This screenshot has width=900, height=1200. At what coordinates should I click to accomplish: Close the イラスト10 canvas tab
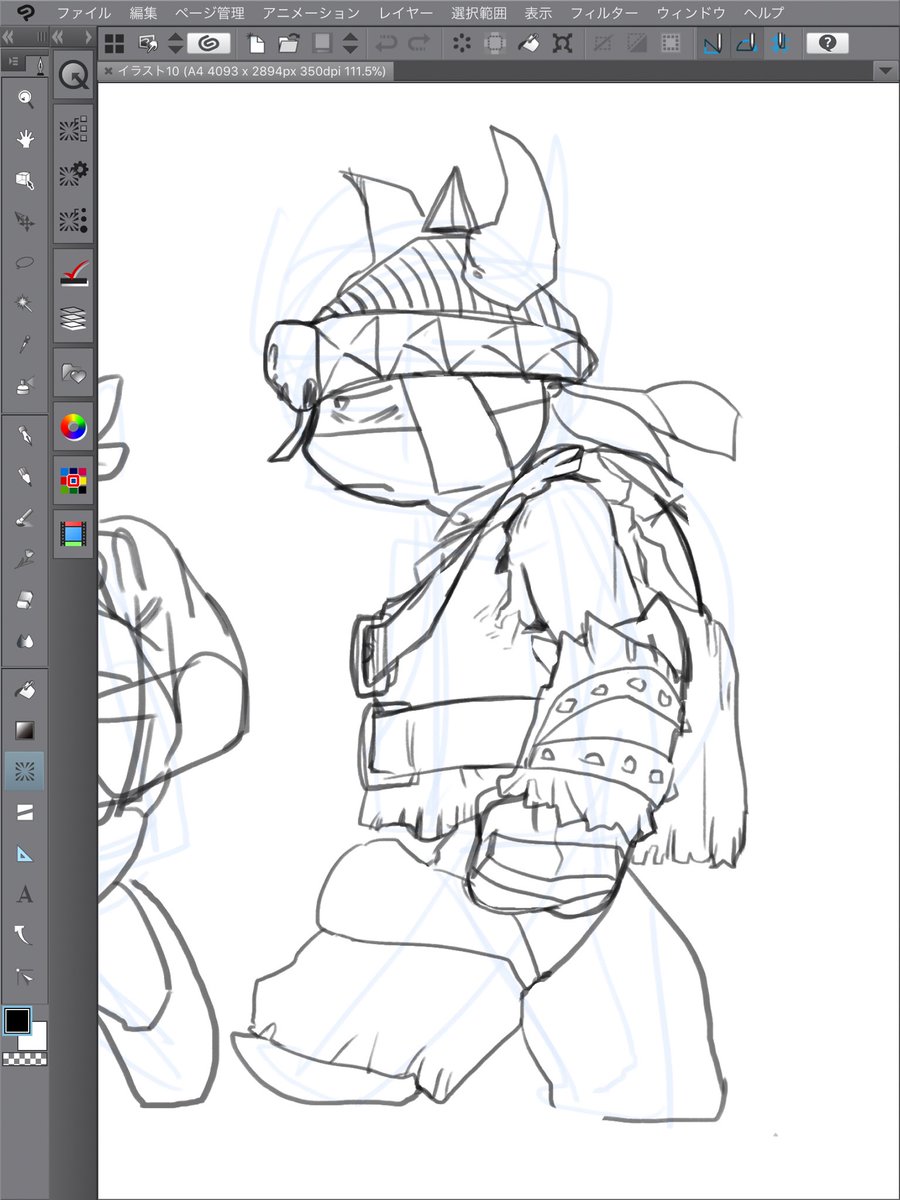point(108,71)
